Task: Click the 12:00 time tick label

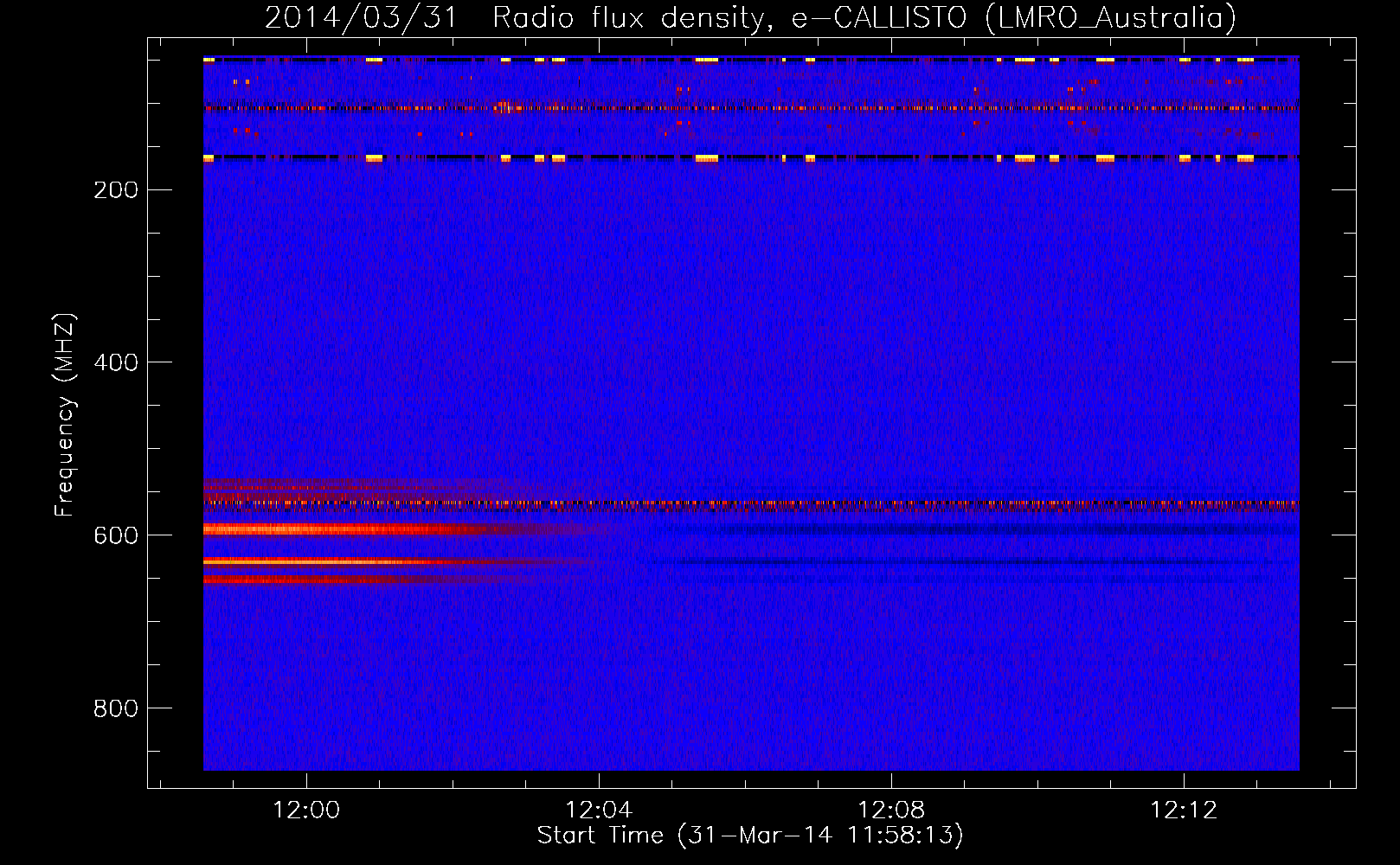Action: (306, 811)
